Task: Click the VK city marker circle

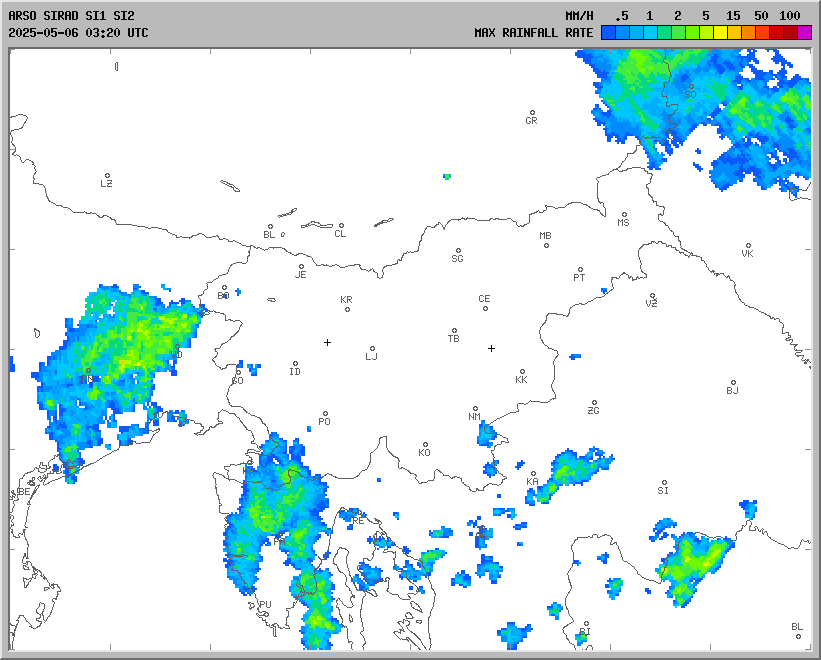Action: 748,246
